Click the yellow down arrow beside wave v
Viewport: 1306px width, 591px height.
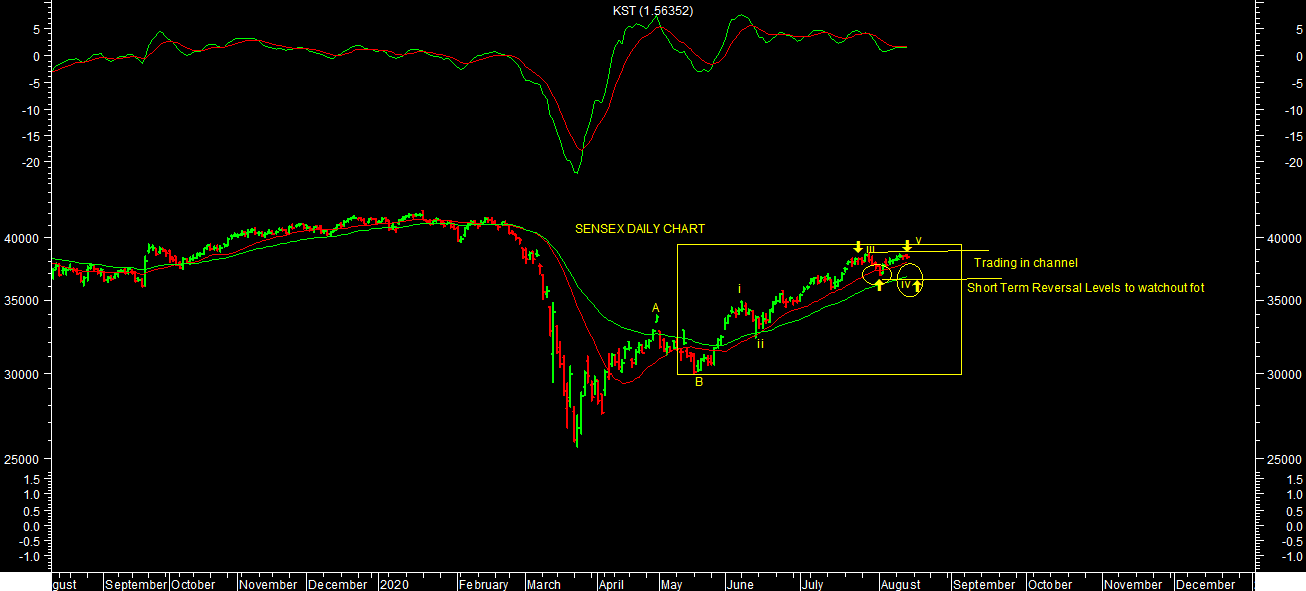[x=907, y=245]
